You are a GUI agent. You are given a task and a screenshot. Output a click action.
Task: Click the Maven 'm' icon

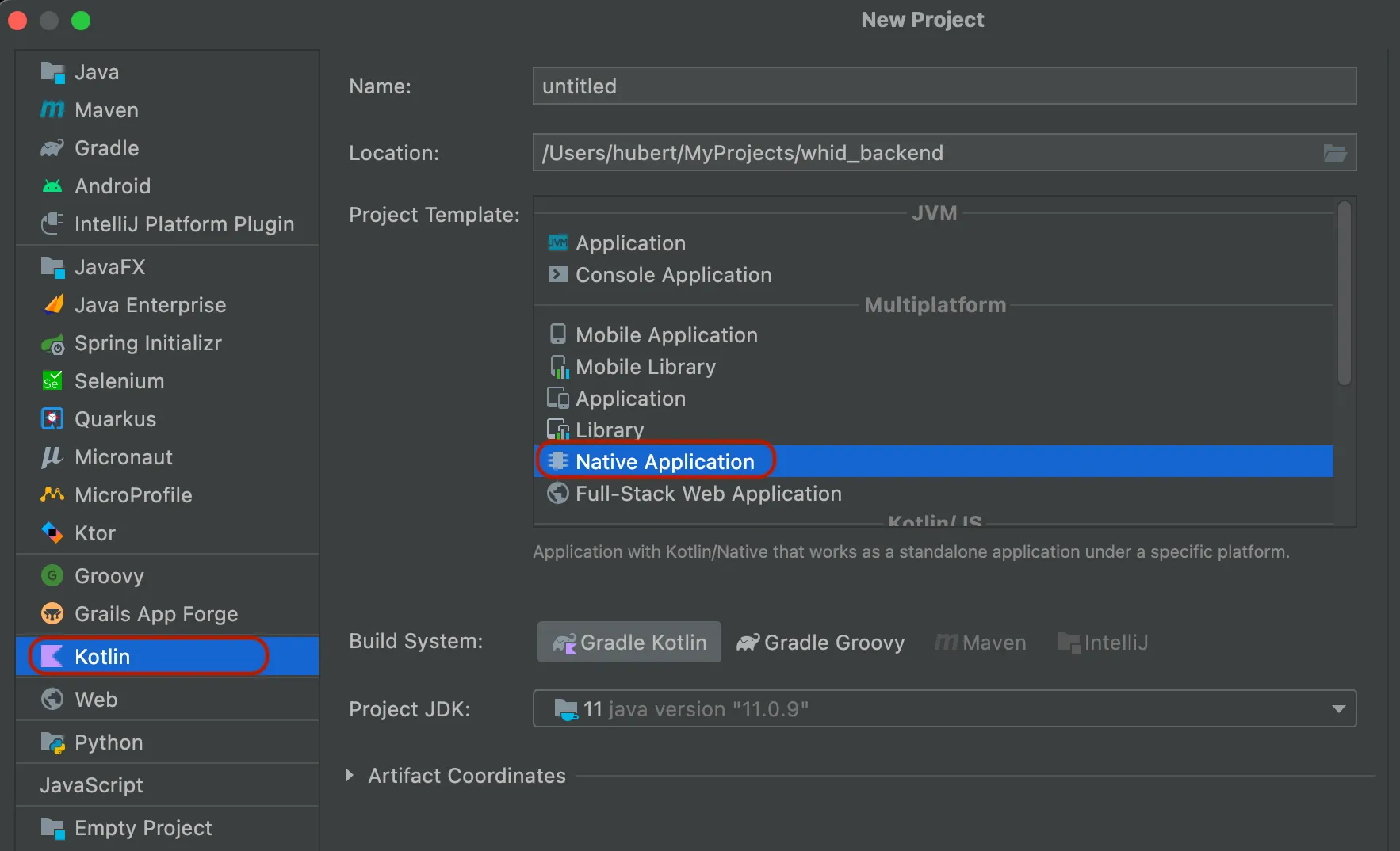(52, 110)
